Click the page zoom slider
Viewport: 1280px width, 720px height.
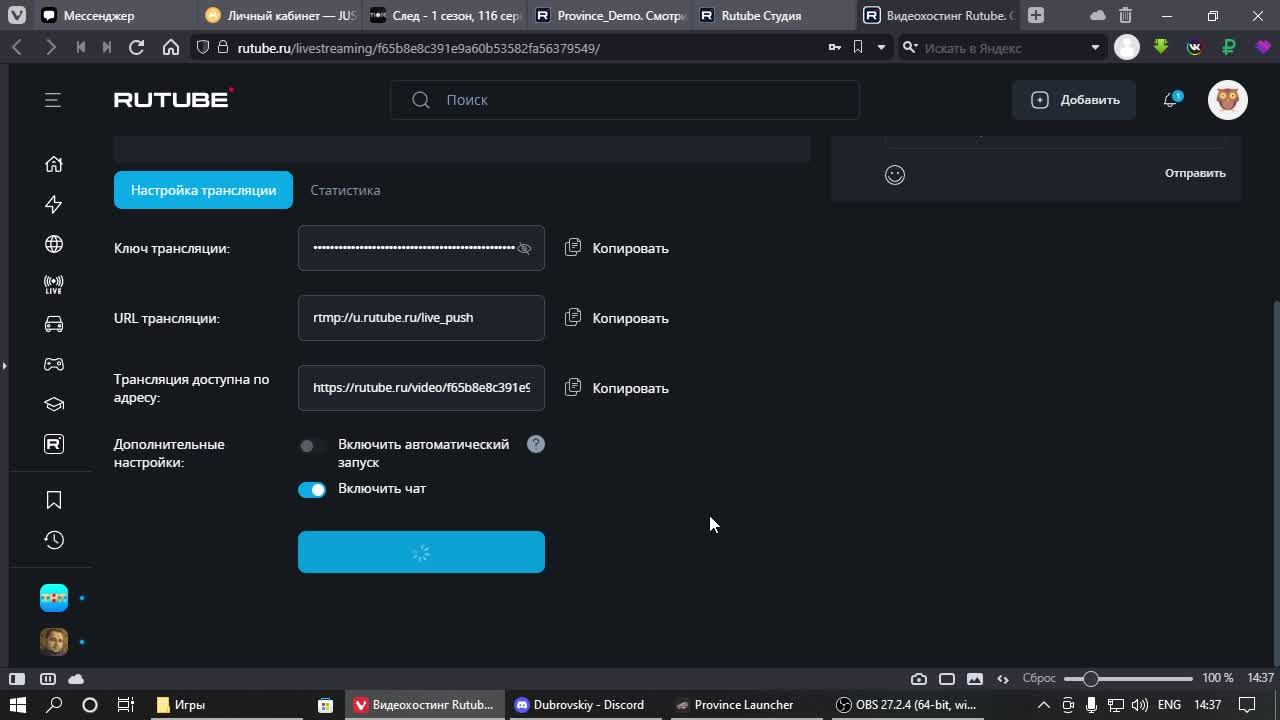(x=1128, y=678)
